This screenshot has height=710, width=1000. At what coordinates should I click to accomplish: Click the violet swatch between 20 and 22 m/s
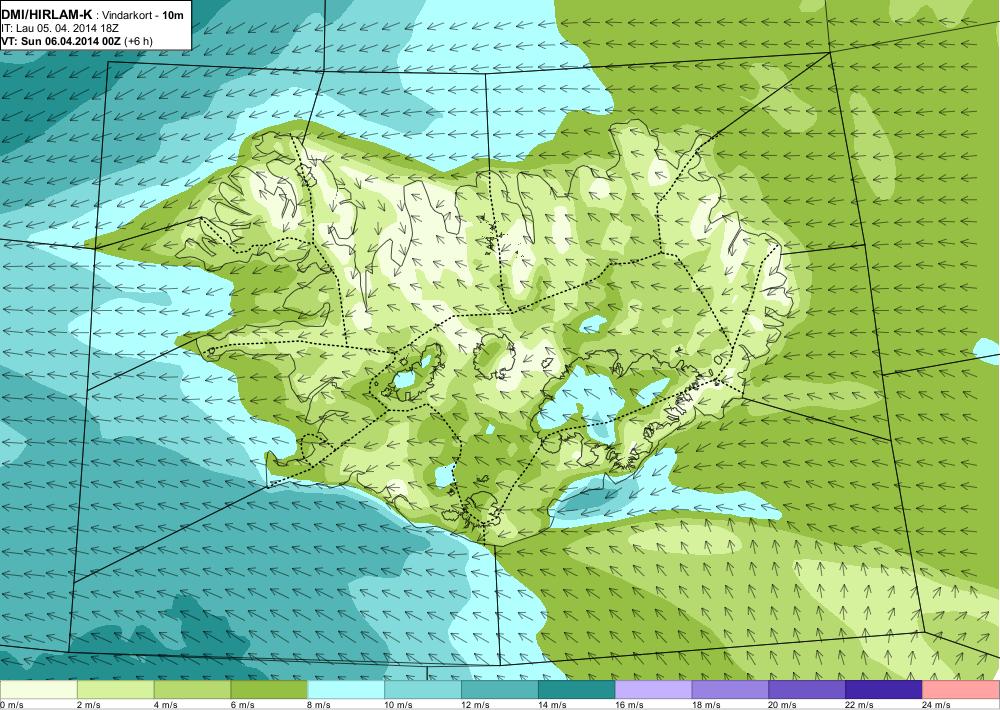[x=807, y=690]
